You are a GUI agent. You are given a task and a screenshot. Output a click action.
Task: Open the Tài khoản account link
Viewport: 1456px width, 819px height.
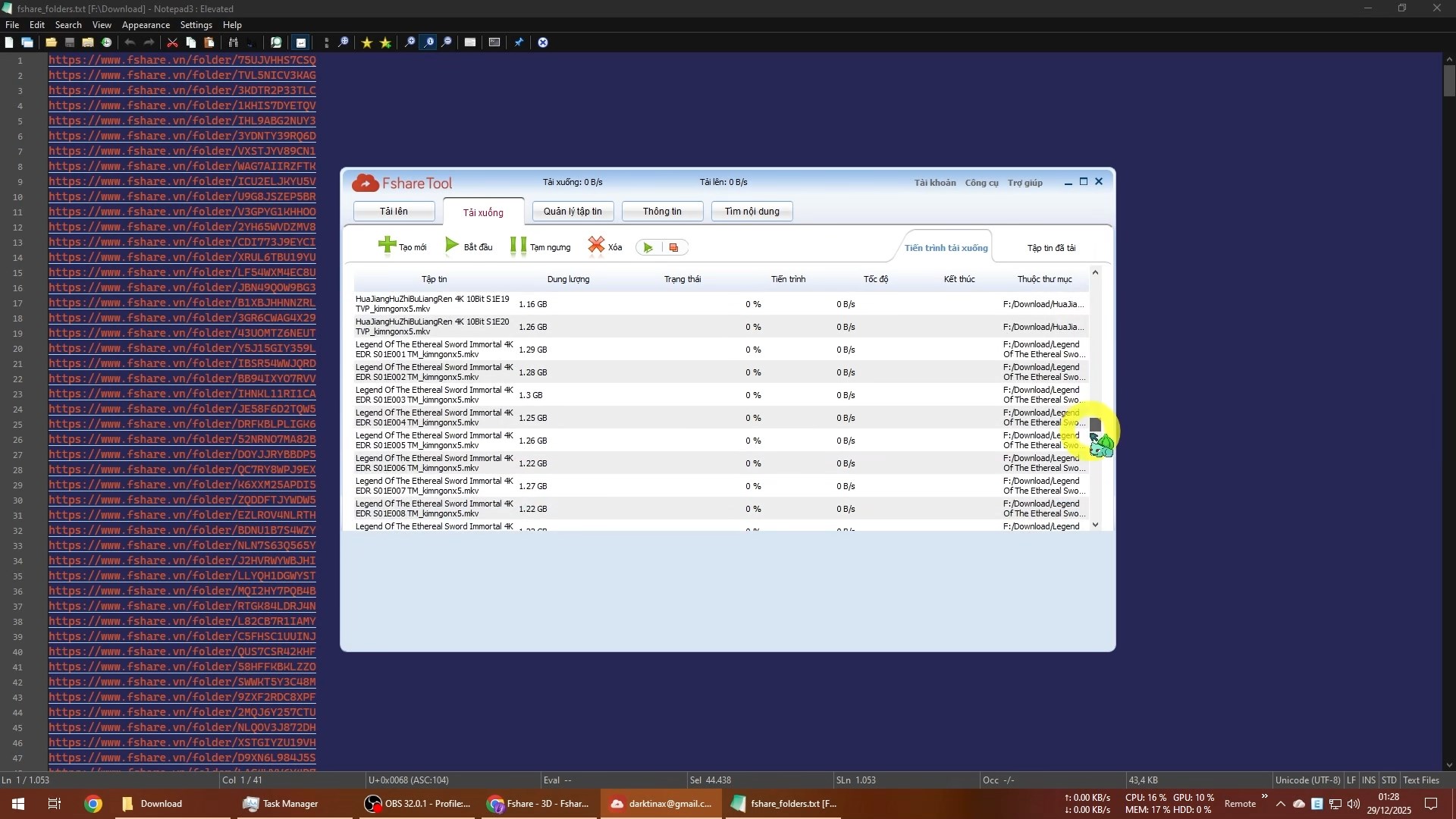(x=935, y=182)
